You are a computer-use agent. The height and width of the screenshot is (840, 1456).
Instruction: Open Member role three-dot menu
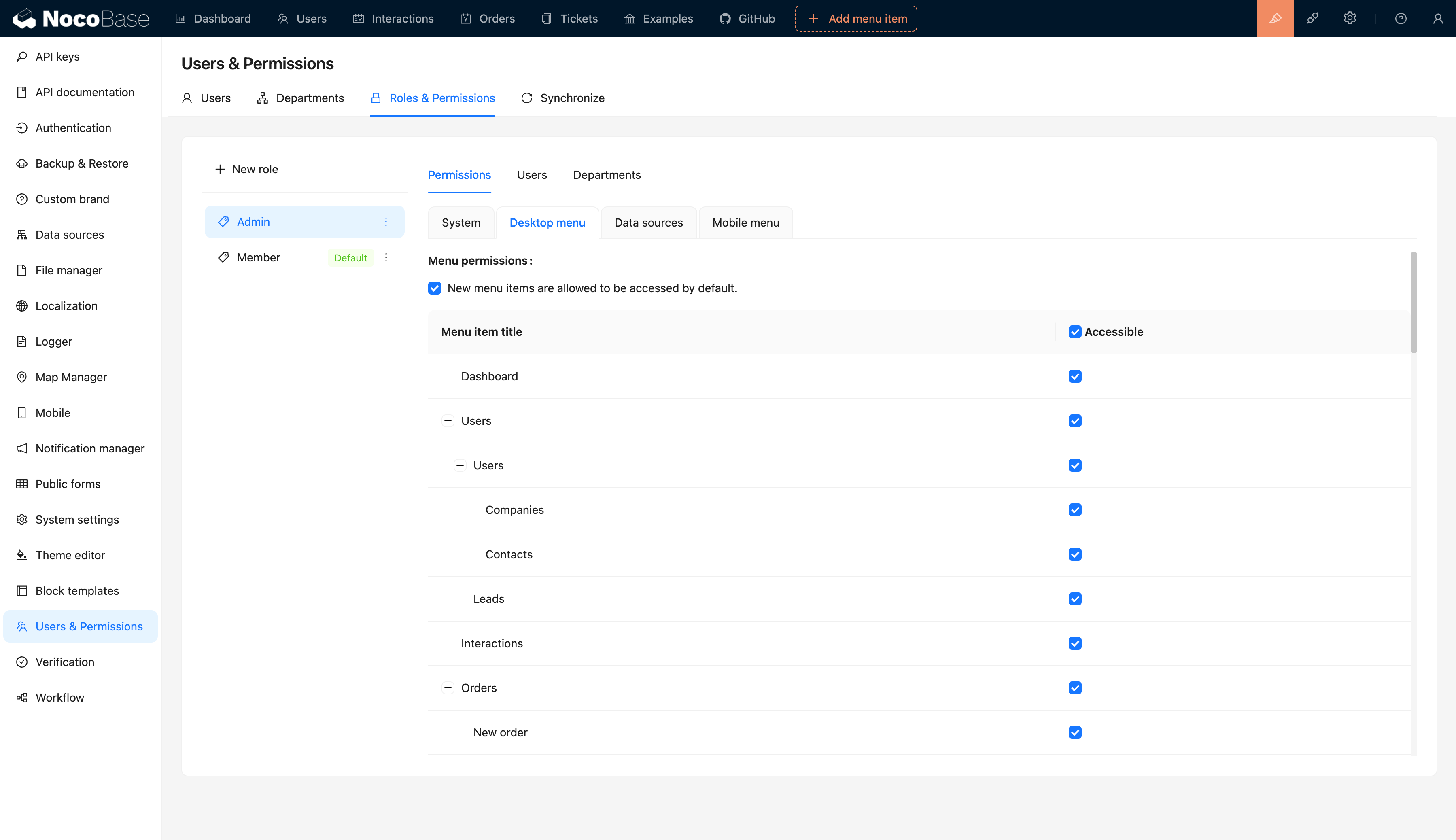(x=386, y=257)
